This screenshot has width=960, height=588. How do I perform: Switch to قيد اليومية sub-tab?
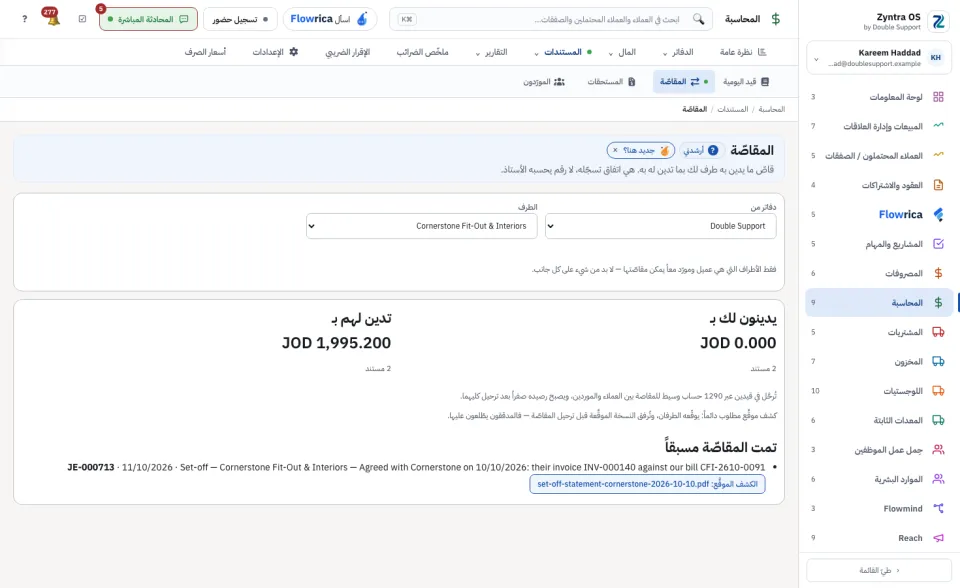tap(746, 81)
